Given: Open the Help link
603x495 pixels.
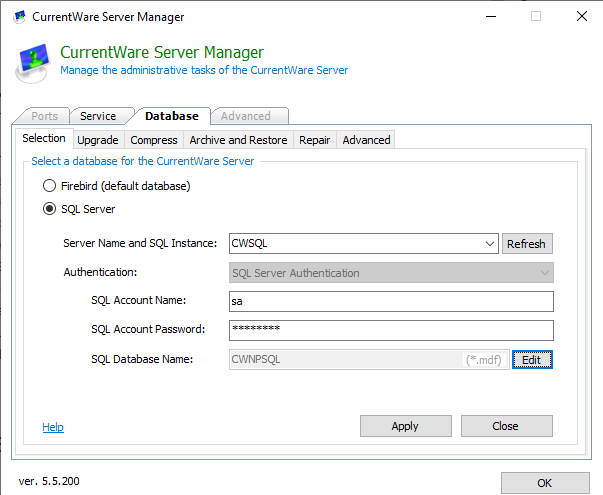Looking at the screenshot, I should [53, 427].
